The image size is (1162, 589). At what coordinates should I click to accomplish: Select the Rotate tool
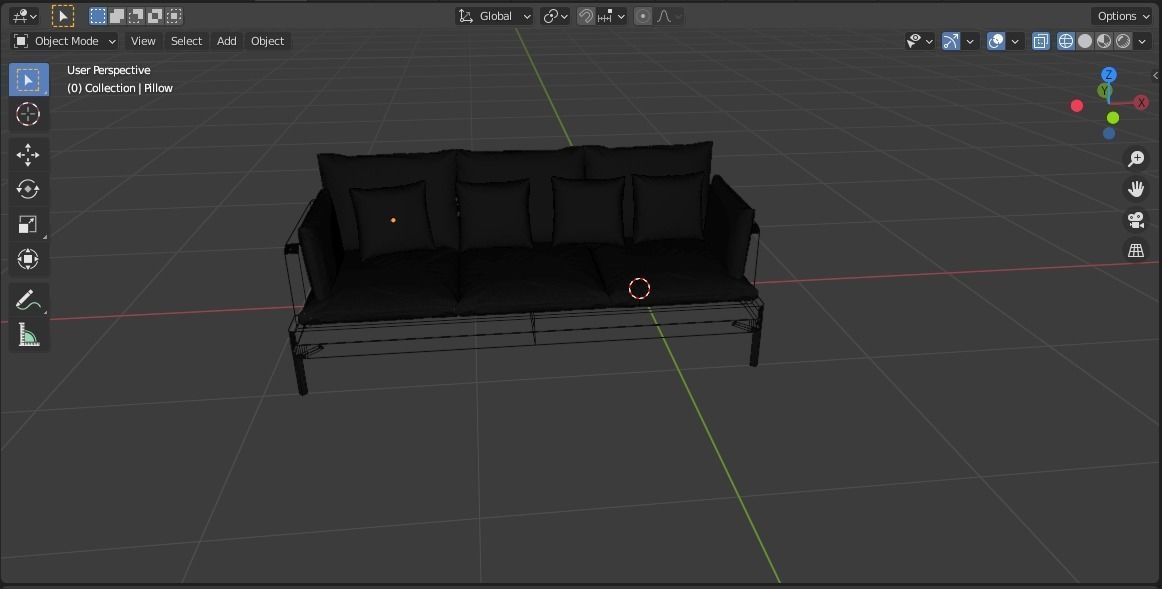pos(28,190)
